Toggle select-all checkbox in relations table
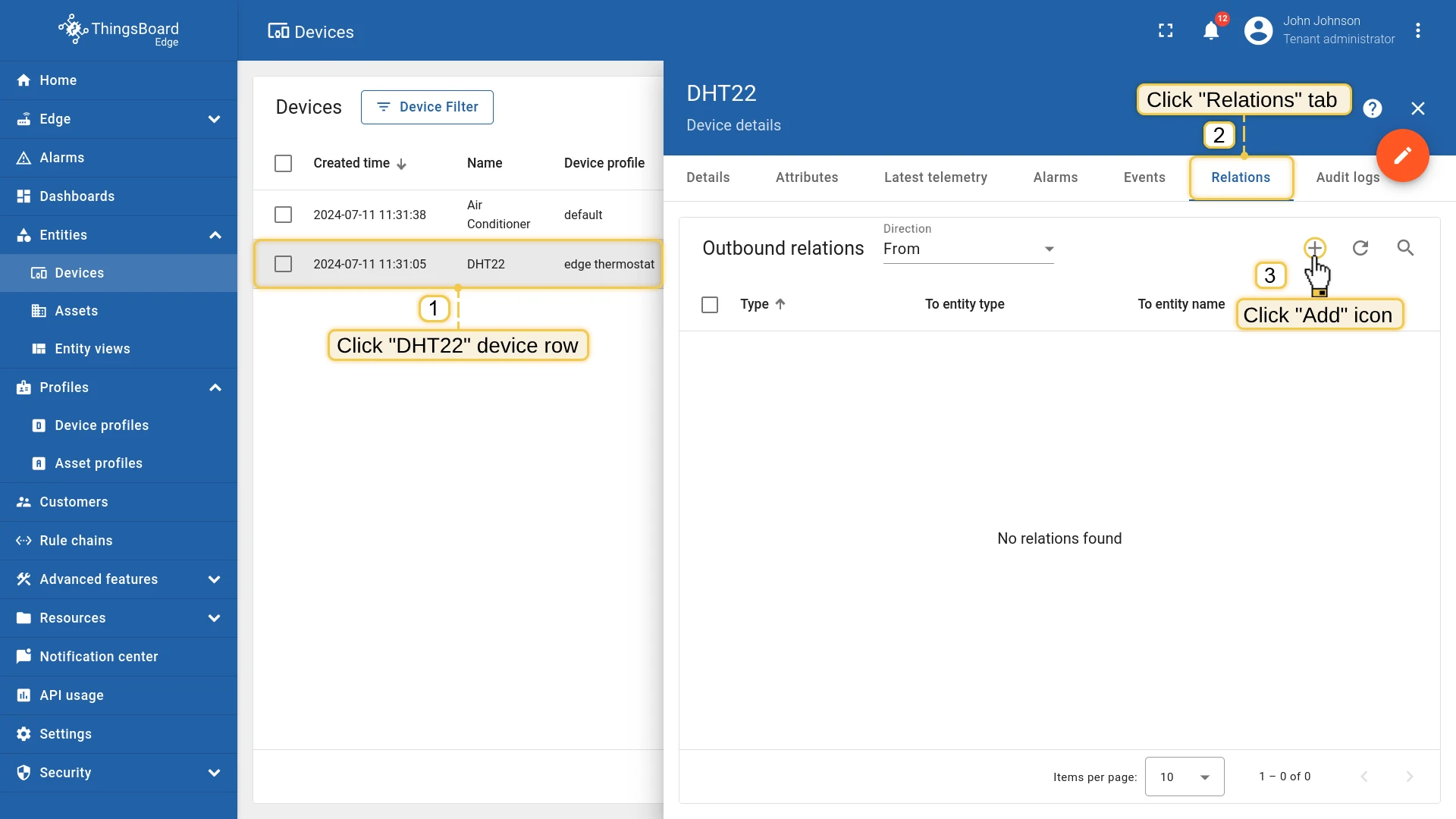The height and width of the screenshot is (819, 1456). 710,304
